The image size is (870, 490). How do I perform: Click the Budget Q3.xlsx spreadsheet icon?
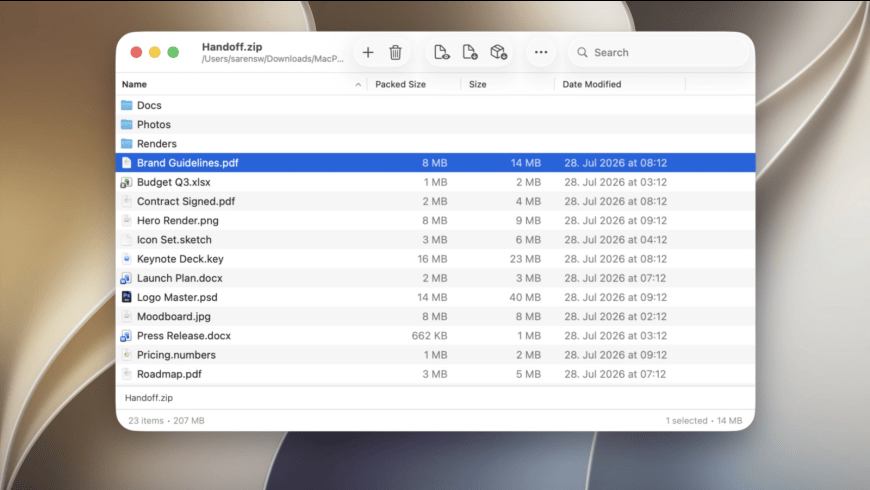127,182
